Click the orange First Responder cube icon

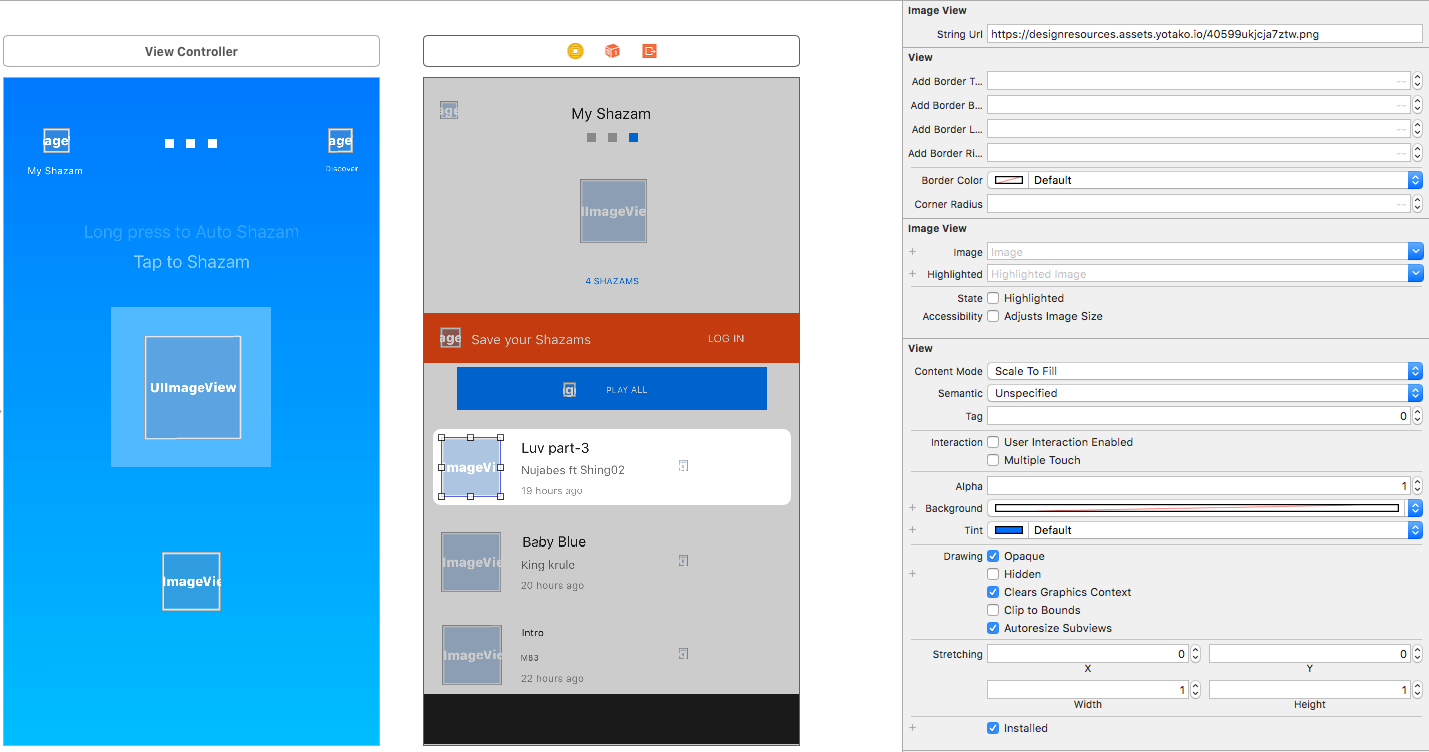612,51
